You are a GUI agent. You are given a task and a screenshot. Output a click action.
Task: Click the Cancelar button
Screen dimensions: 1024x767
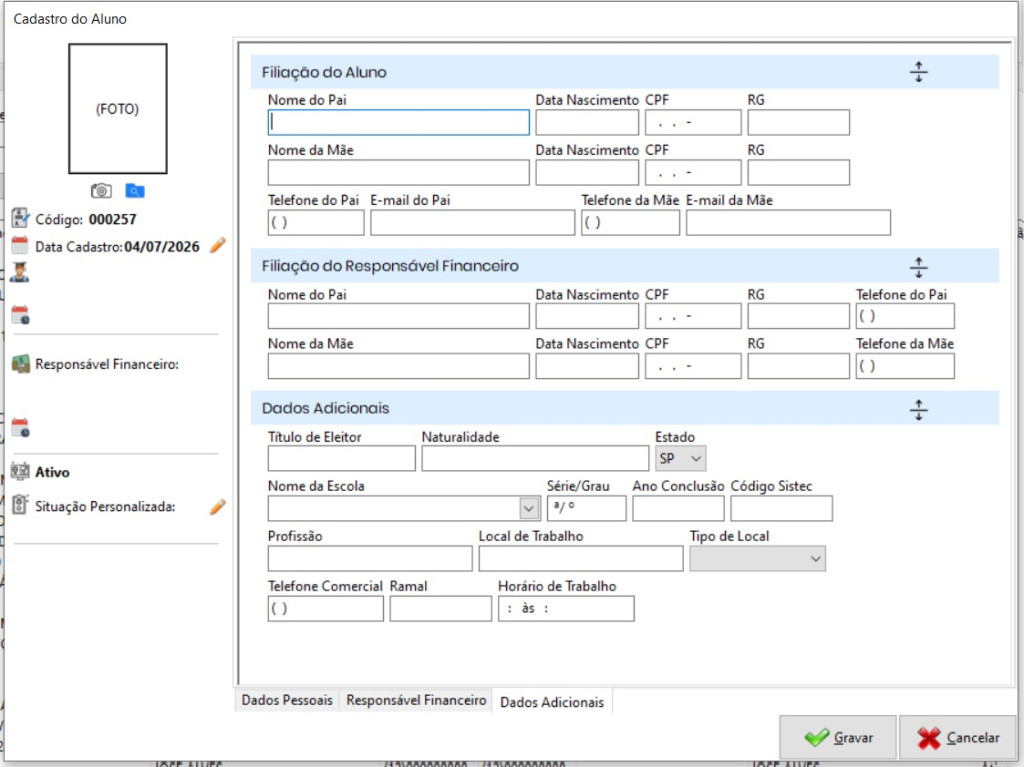point(957,738)
